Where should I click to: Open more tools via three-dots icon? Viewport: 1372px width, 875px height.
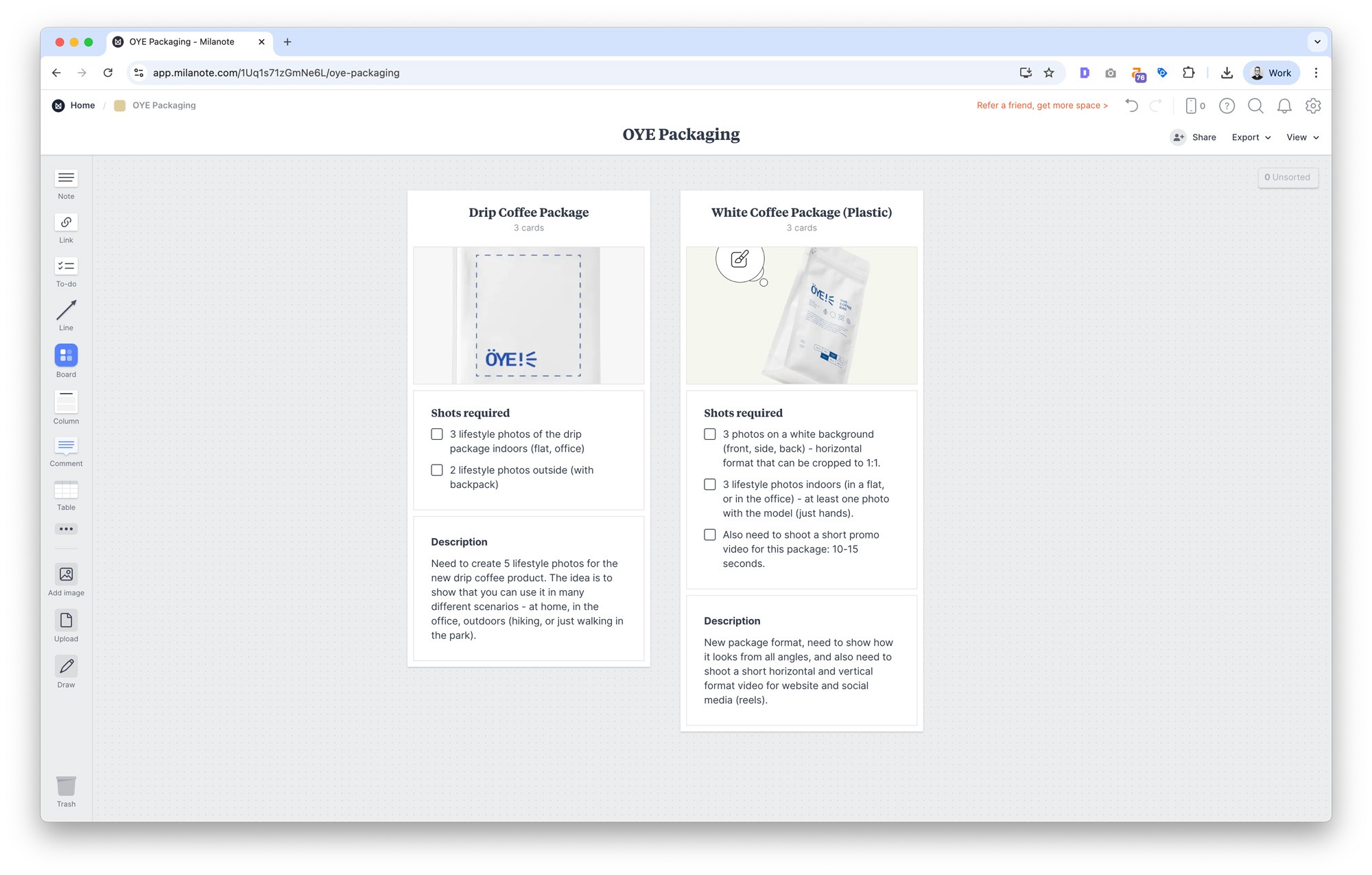tap(66, 529)
